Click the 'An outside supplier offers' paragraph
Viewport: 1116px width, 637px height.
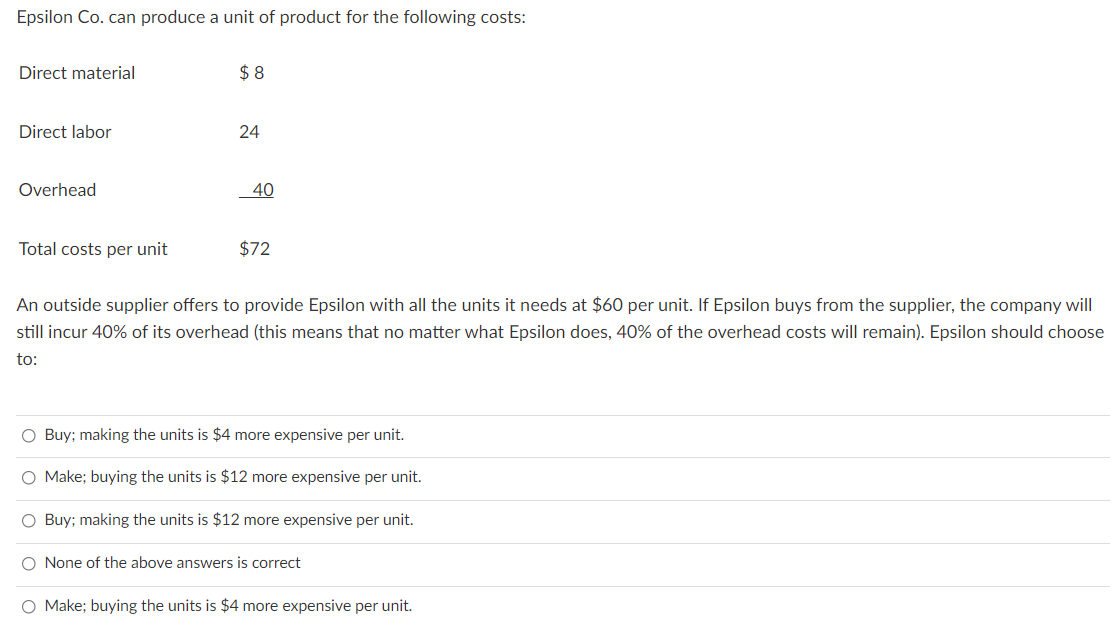(560, 332)
